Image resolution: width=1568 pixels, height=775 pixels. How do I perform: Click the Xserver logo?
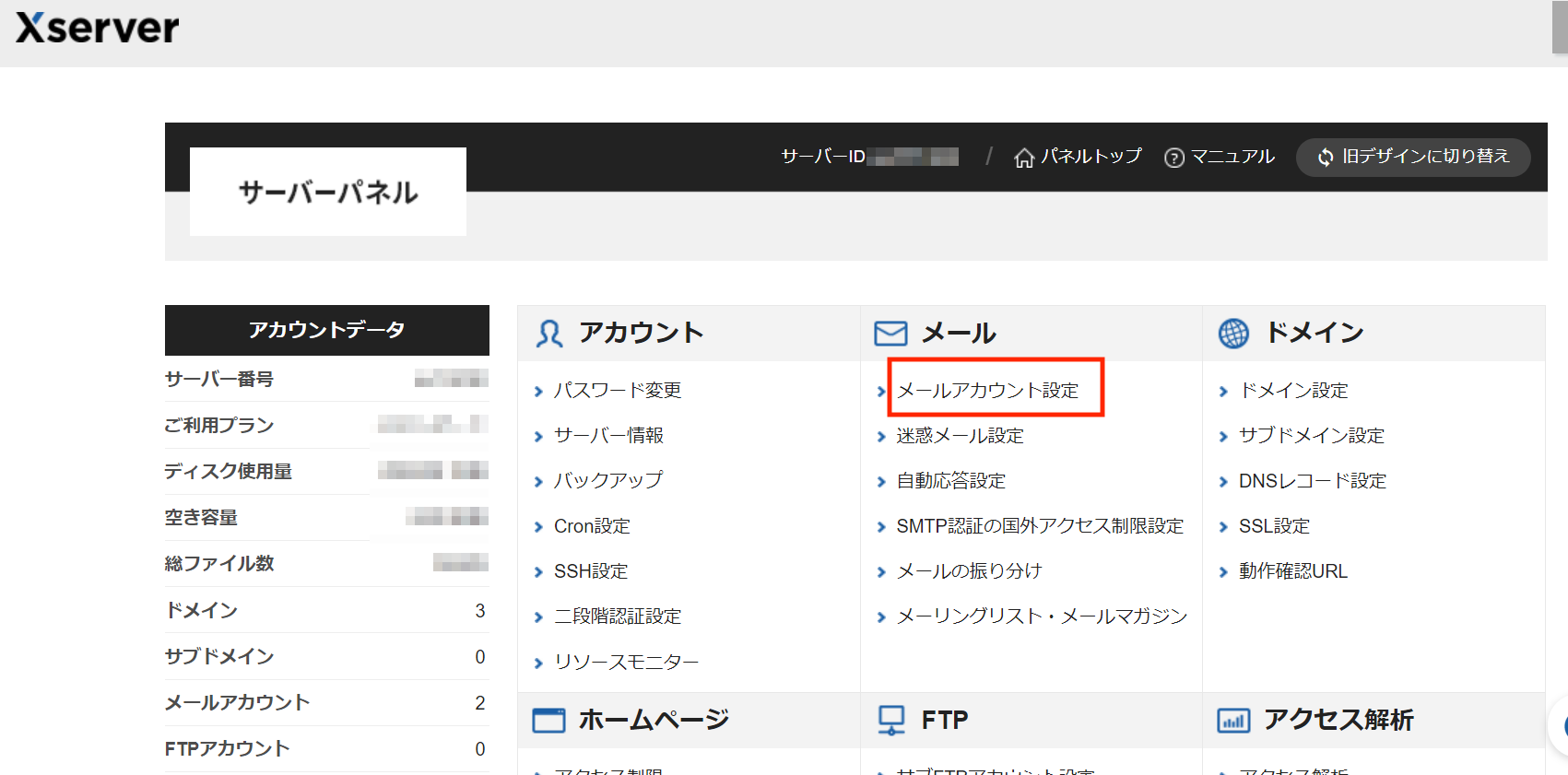point(98,29)
